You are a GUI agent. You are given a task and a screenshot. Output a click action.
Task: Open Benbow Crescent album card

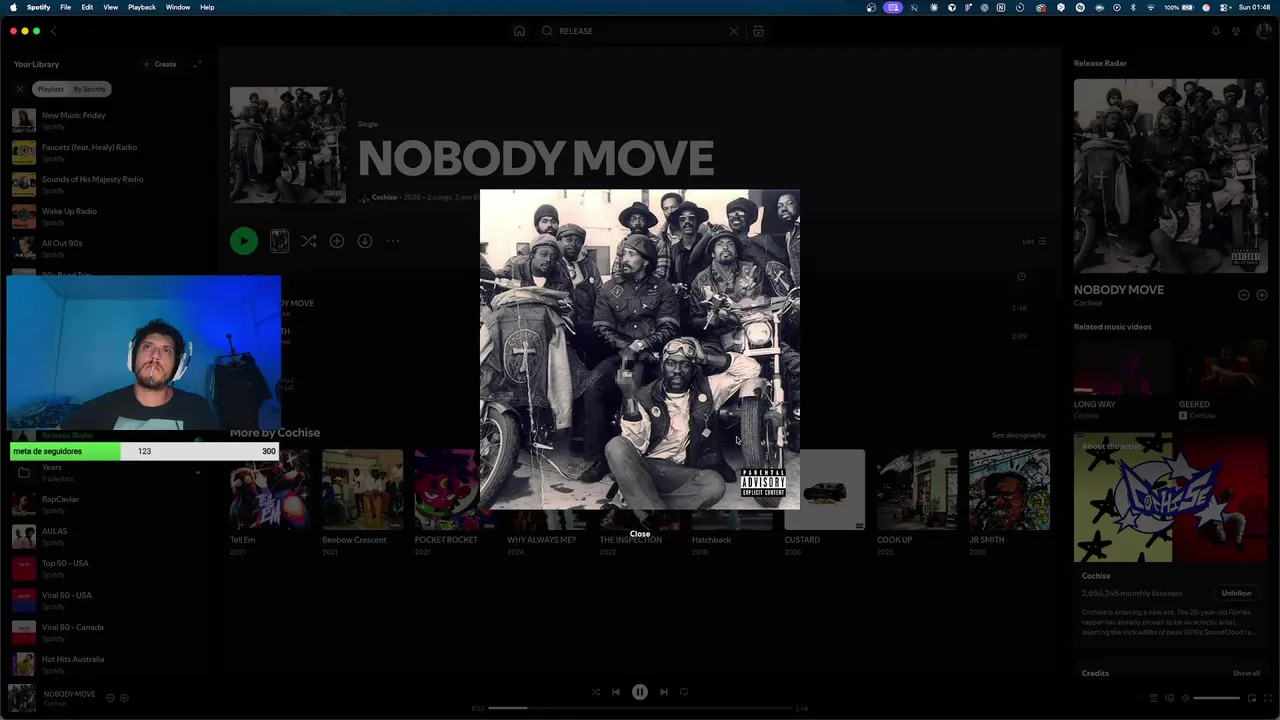[362, 503]
